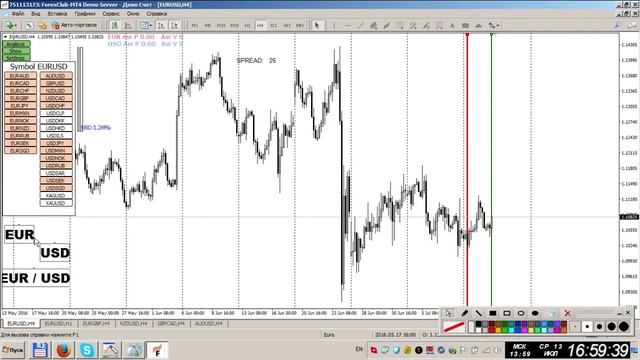
Task: Switch to the EURUSD,H1 chart tab
Action: pyautogui.click(x=58, y=324)
